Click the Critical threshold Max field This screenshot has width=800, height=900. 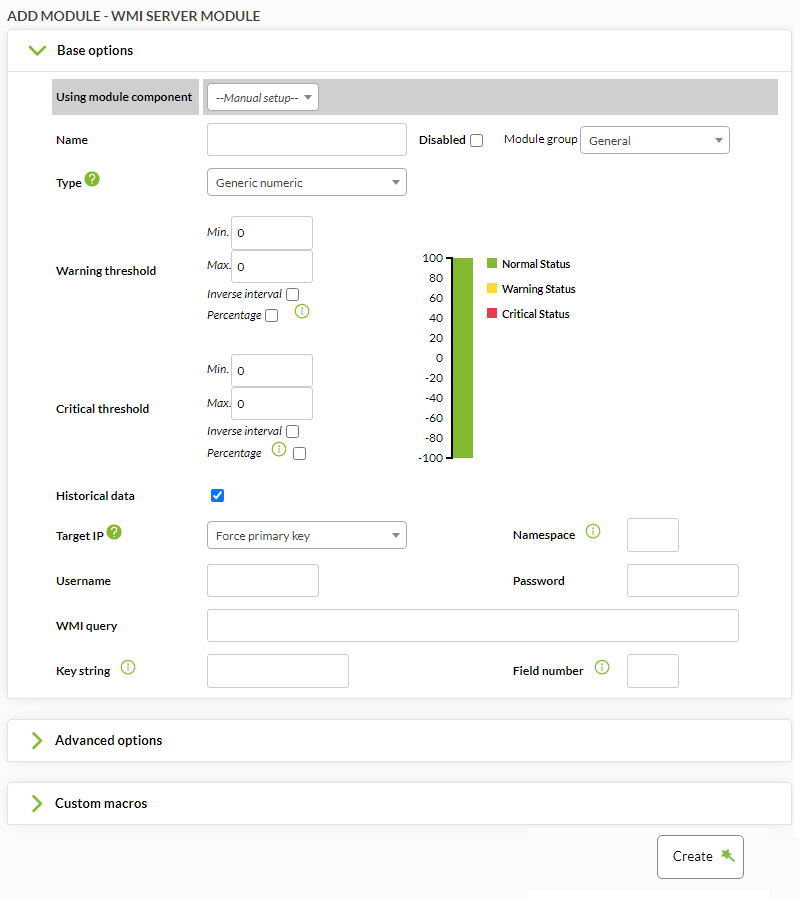pos(272,404)
